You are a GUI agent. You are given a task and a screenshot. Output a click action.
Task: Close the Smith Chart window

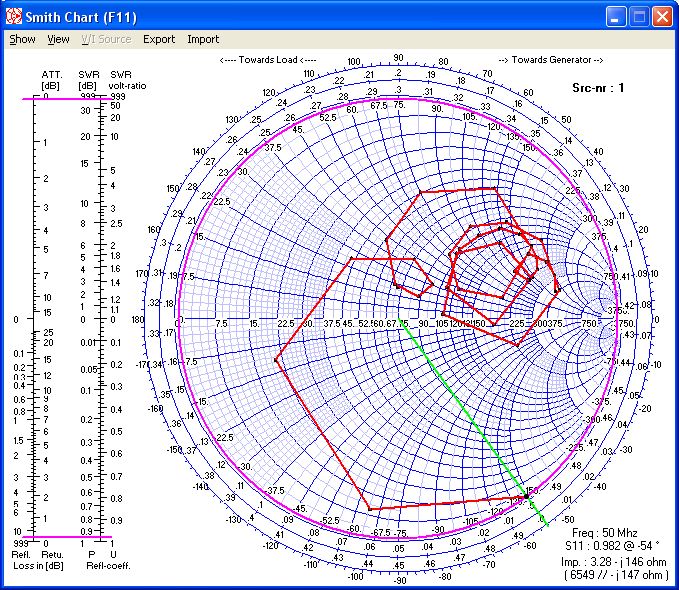662,17
